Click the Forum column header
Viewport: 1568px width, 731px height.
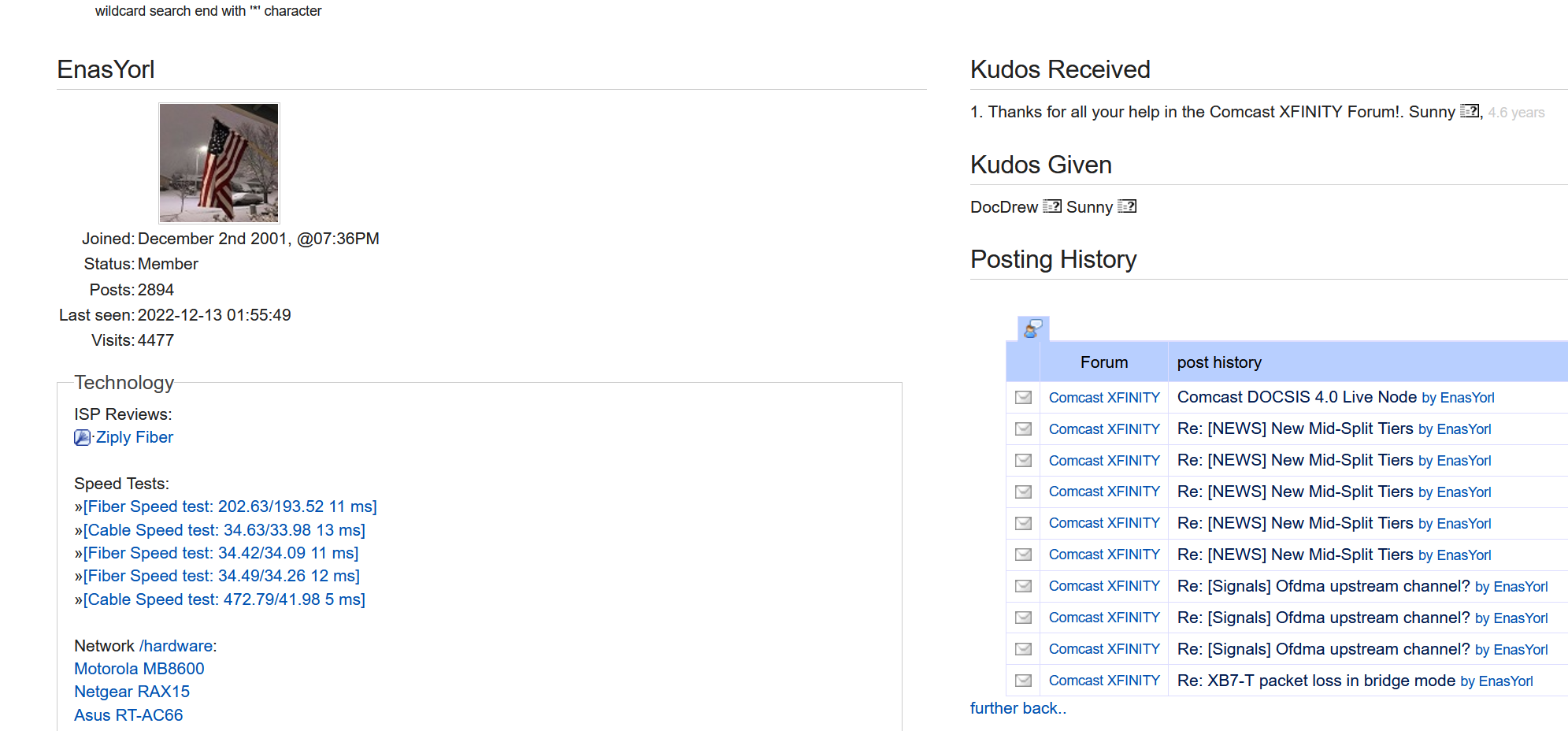pyautogui.click(x=1104, y=362)
